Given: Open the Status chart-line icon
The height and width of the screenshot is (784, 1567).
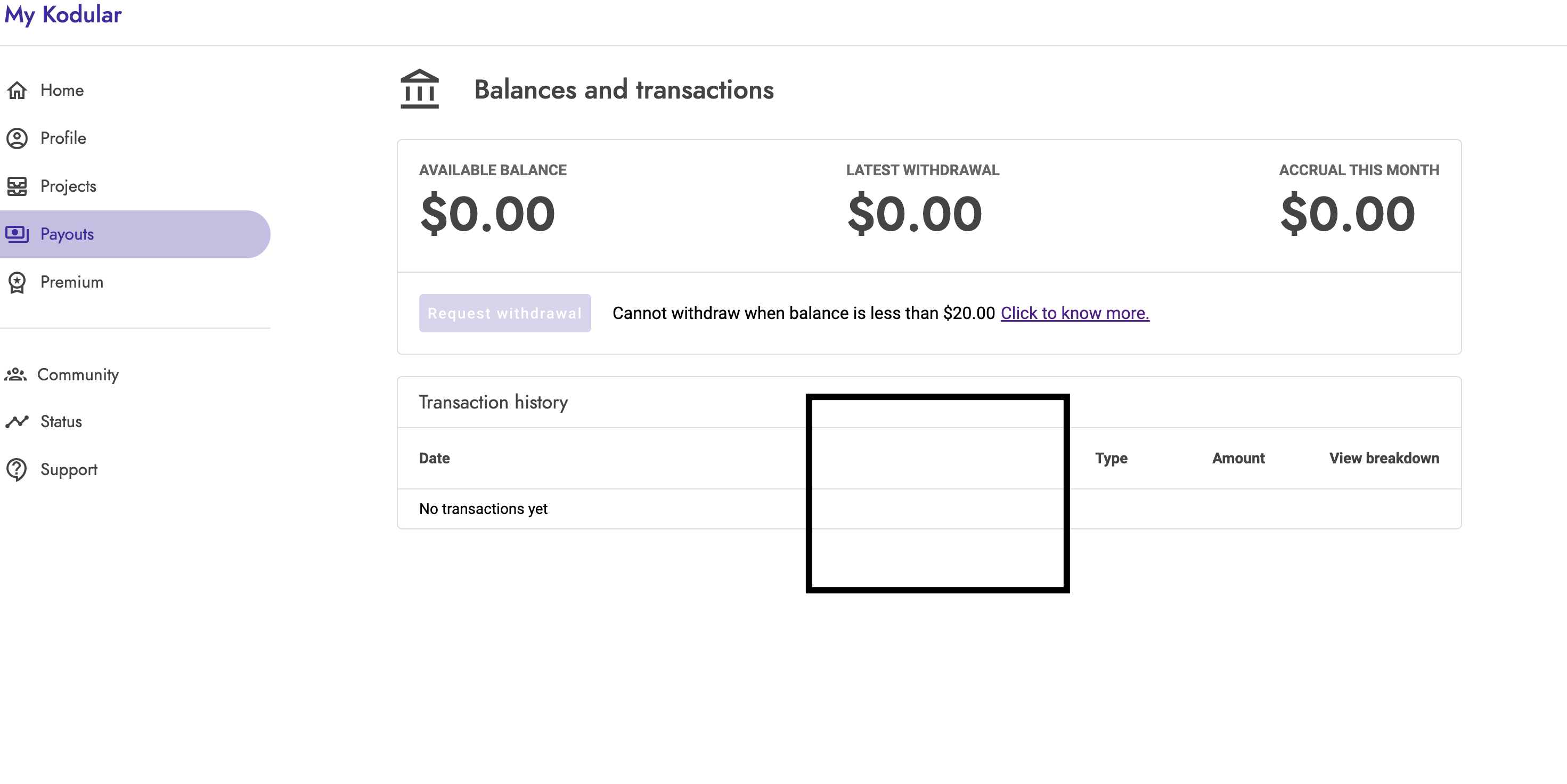Looking at the screenshot, I should click(17, 421).
